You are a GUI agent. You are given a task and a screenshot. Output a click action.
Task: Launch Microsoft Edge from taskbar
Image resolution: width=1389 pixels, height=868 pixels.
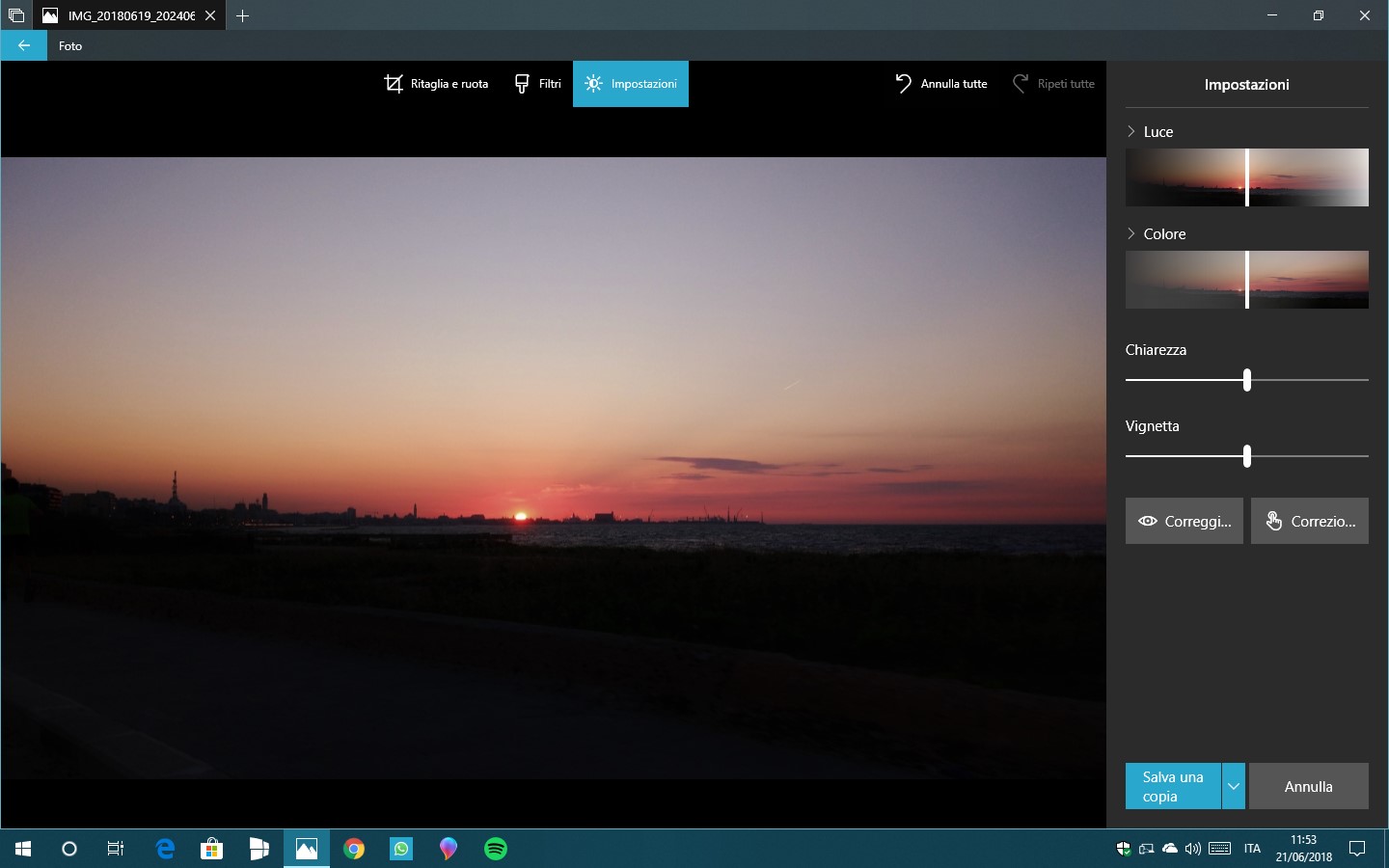tap(165, 849)
